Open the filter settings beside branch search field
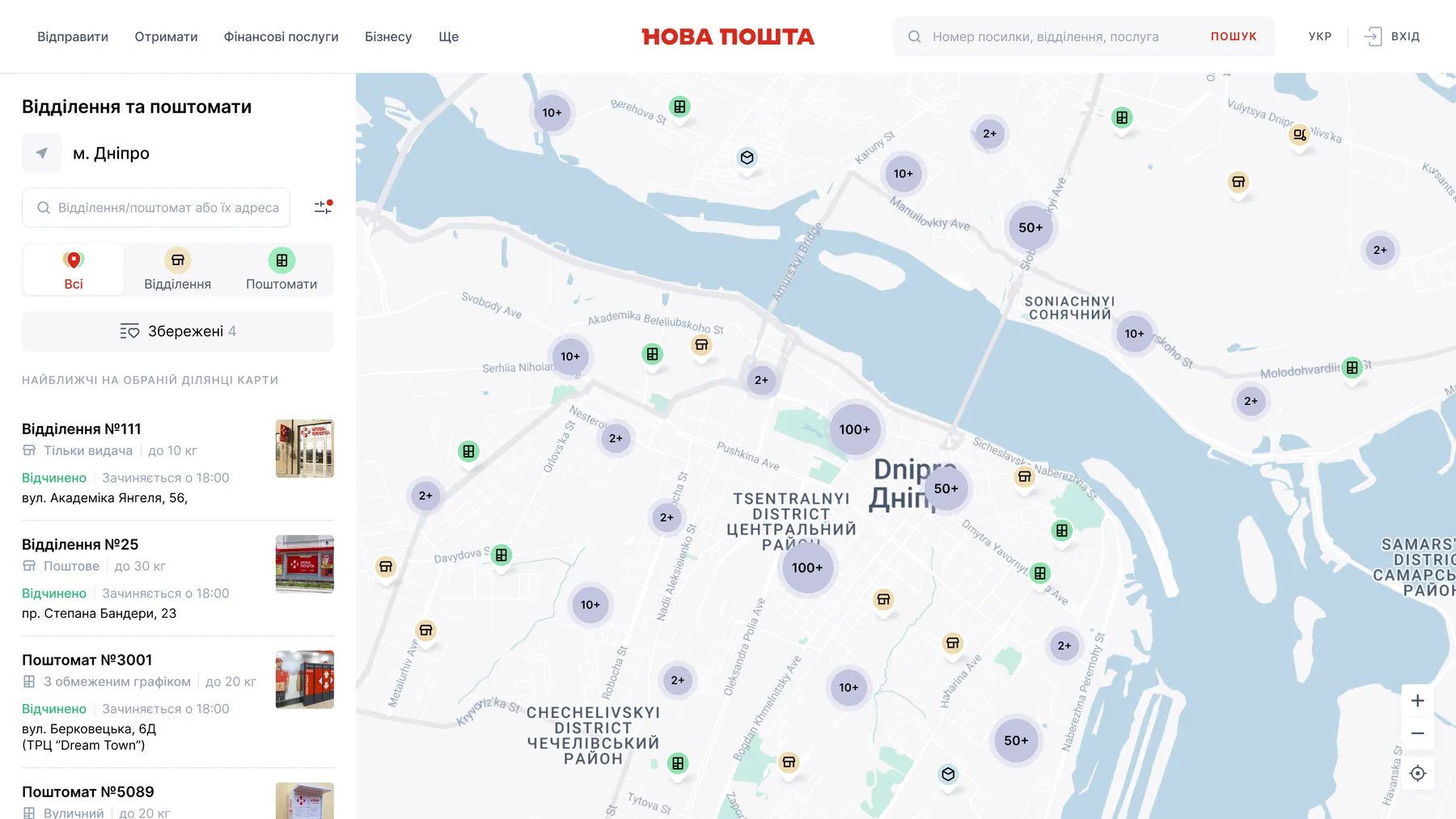This screenshot has height=819, width=1456. [x=322, y=207]
